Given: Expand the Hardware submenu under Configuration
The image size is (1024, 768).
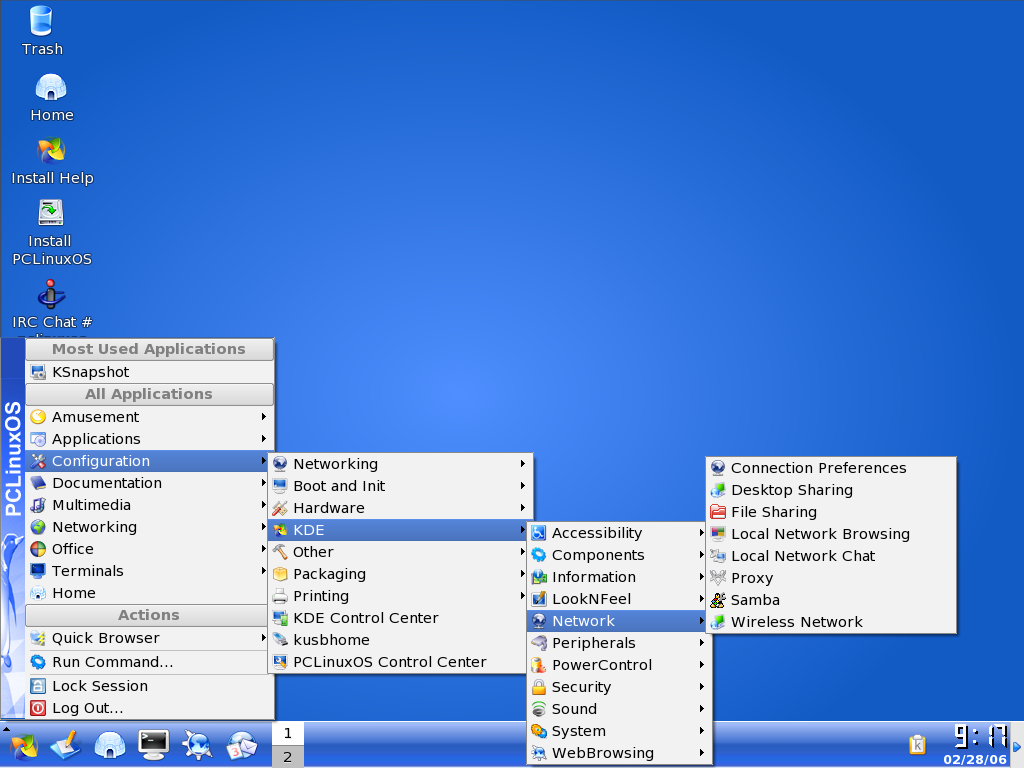Looking at the screenshot, I should click(399, 508).
